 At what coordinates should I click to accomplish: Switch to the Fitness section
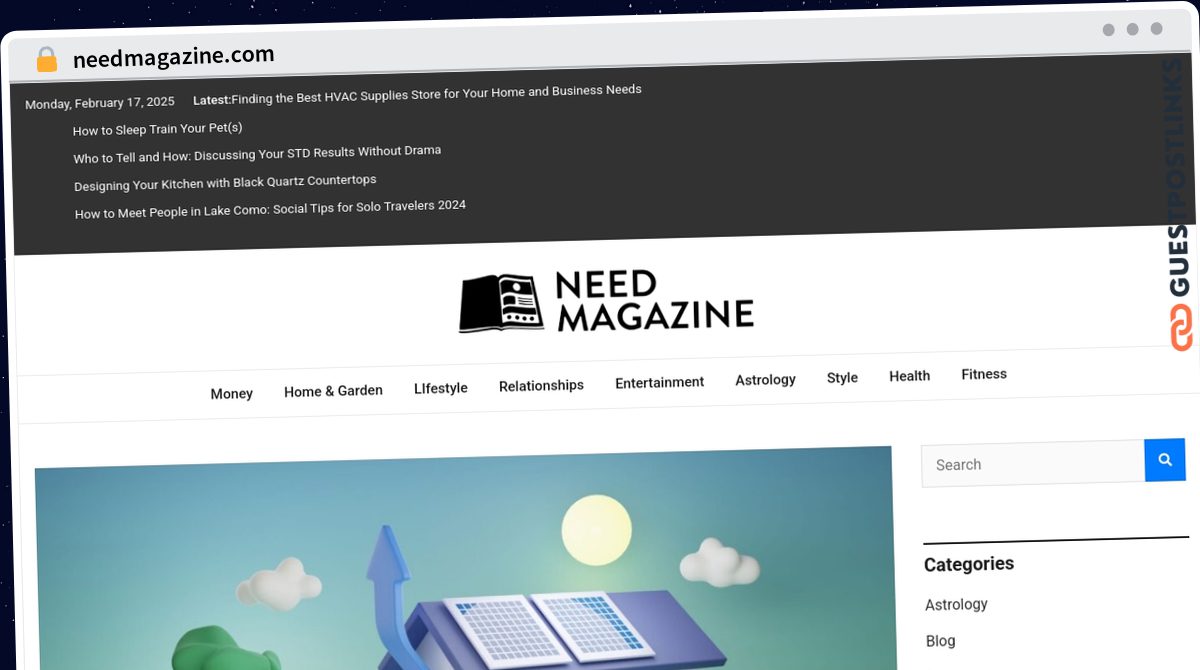[x=983, y=374]
